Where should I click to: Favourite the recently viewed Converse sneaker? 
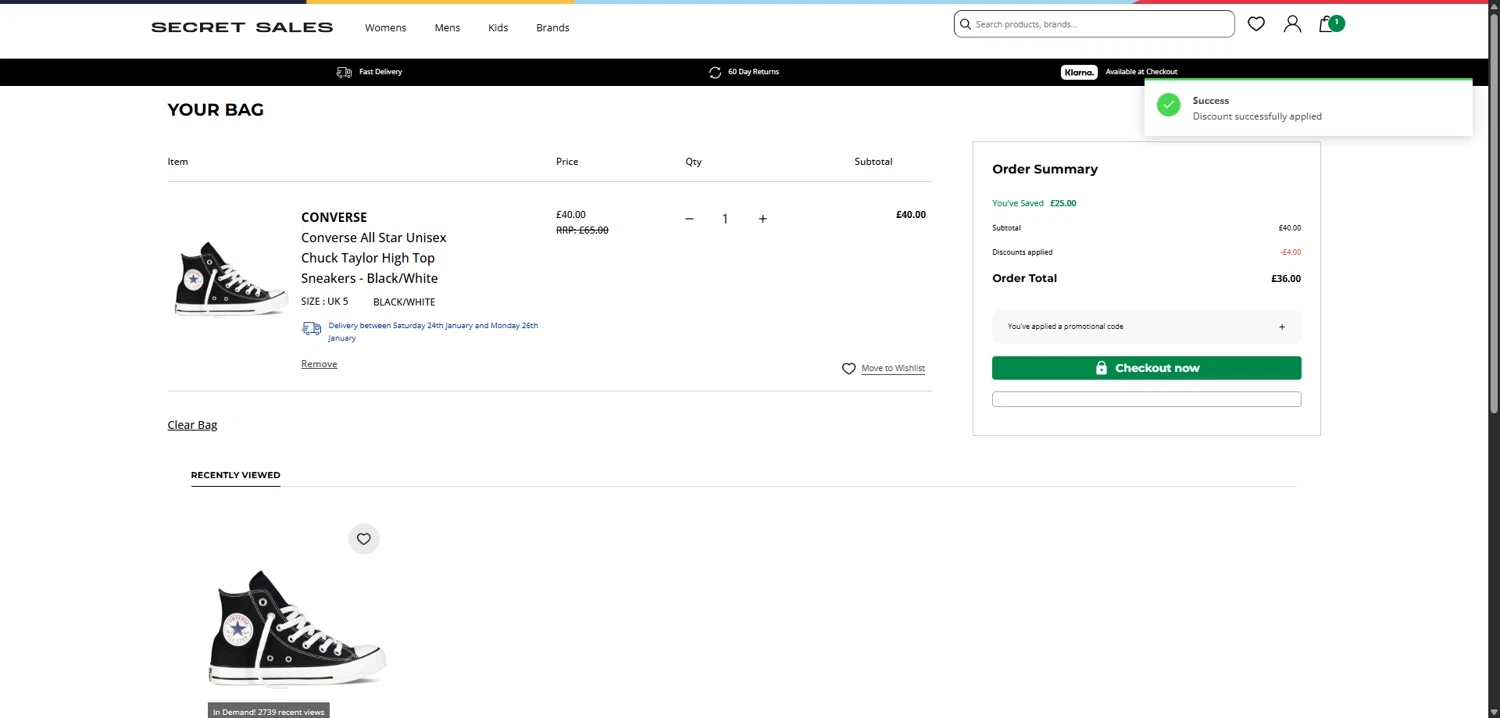[364, 539]
